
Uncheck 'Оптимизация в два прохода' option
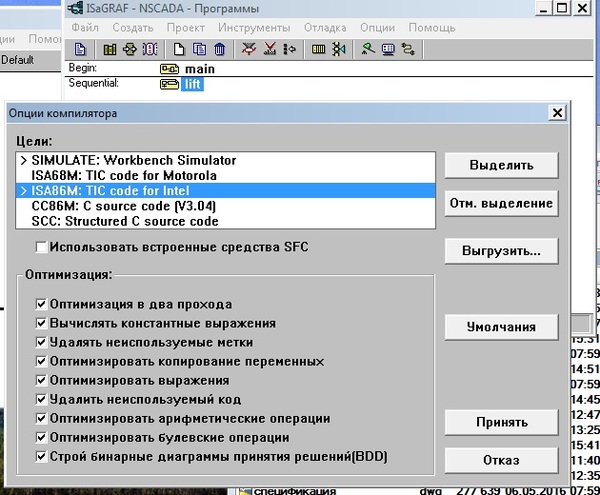[x=41, y=304]
